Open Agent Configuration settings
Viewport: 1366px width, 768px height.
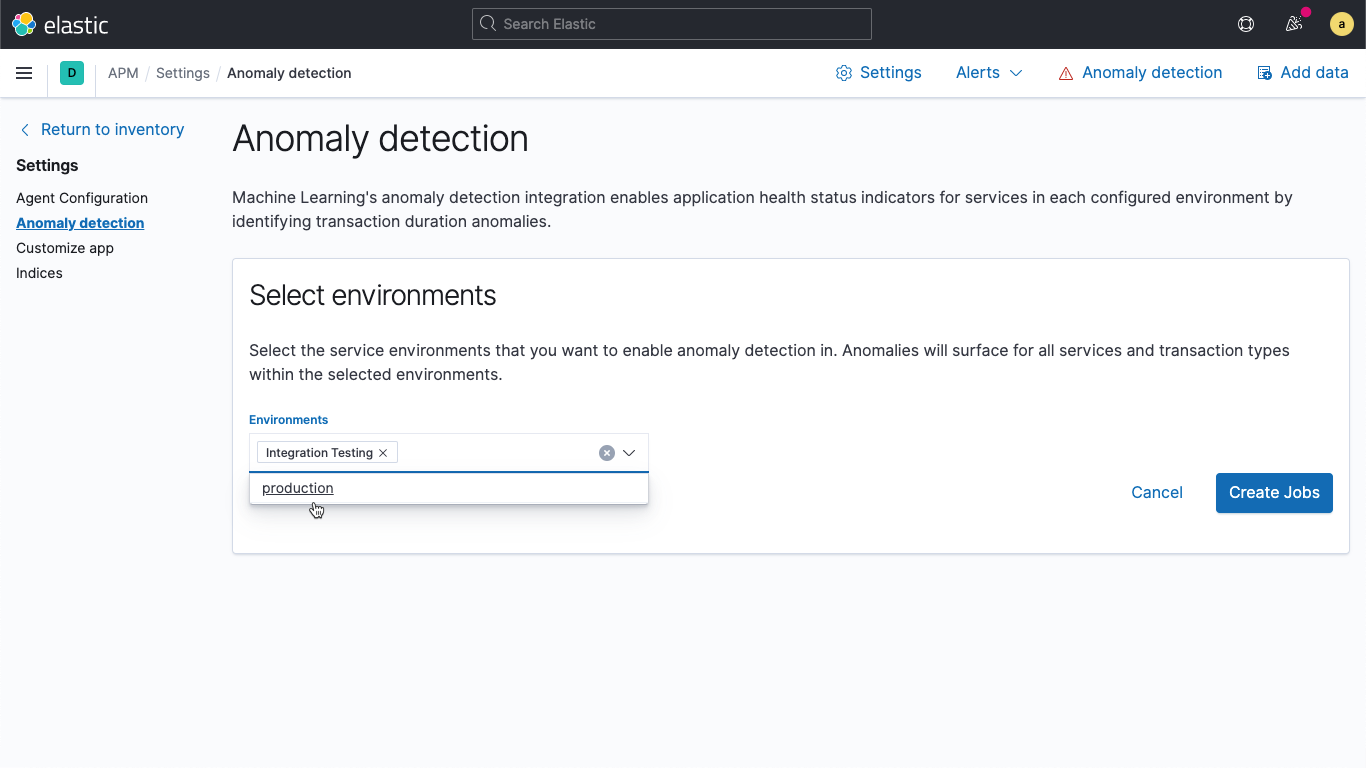(82, 198)
